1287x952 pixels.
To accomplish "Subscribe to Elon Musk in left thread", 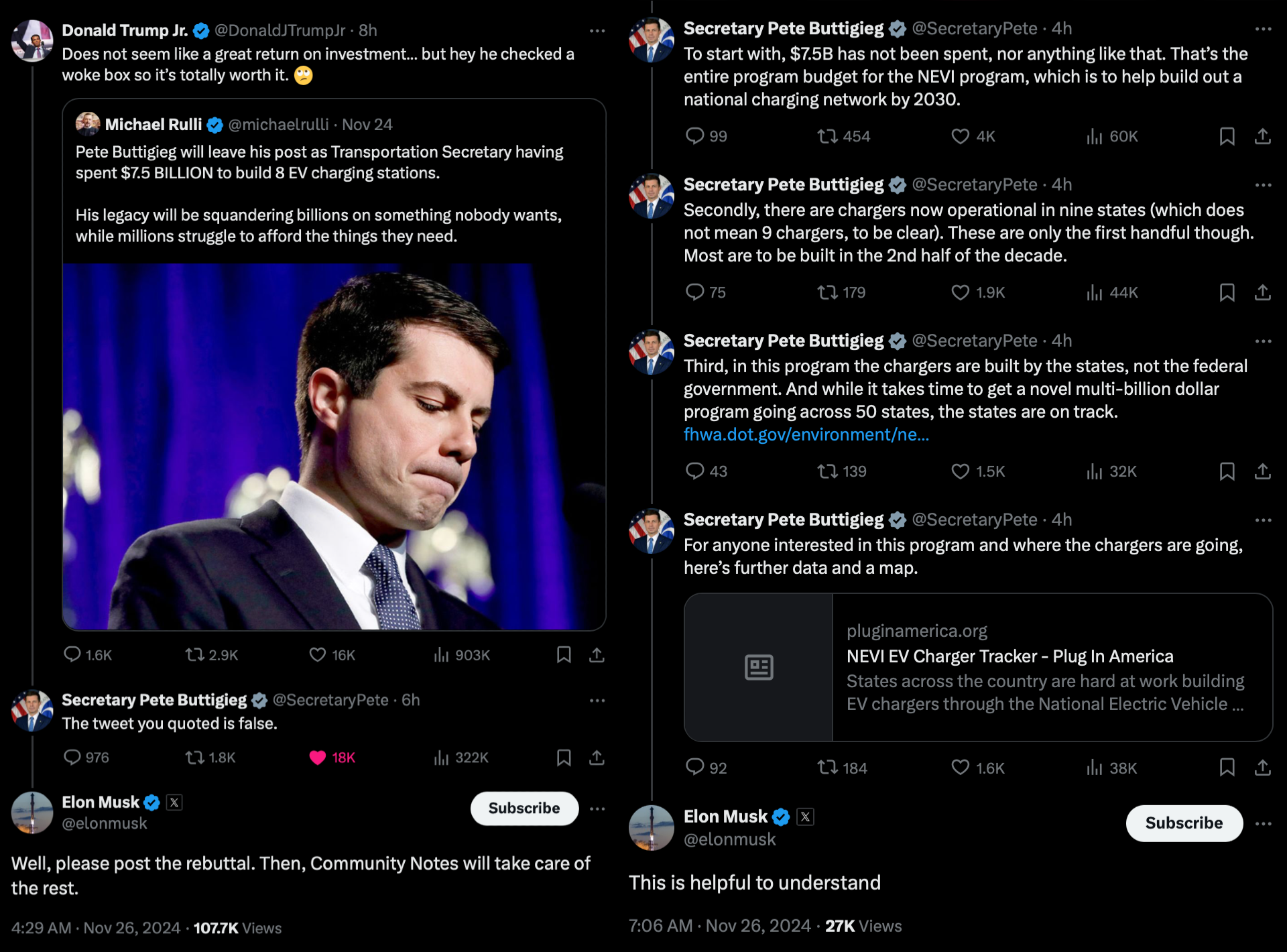I will [524, 809].
